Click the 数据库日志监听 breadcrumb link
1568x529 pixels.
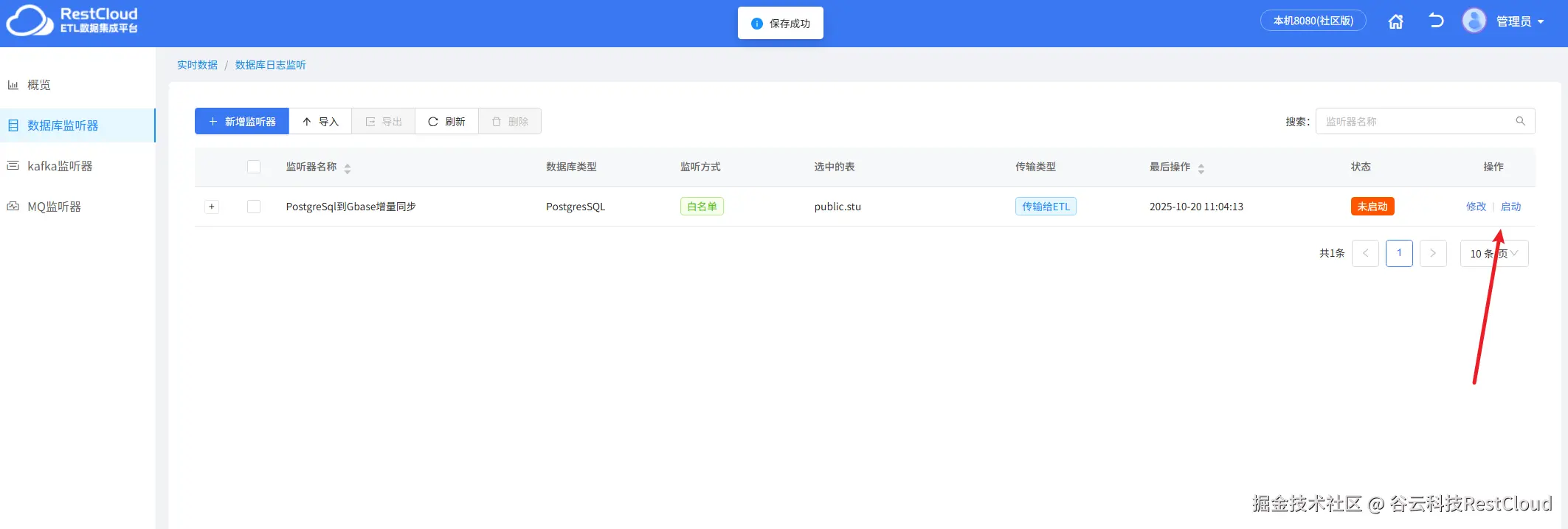pyautogui.click(x=270, y=65)
